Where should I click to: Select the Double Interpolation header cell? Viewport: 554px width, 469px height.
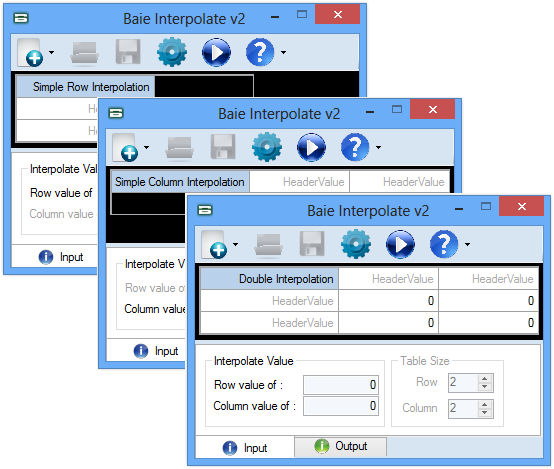click(x=269, y=279)
